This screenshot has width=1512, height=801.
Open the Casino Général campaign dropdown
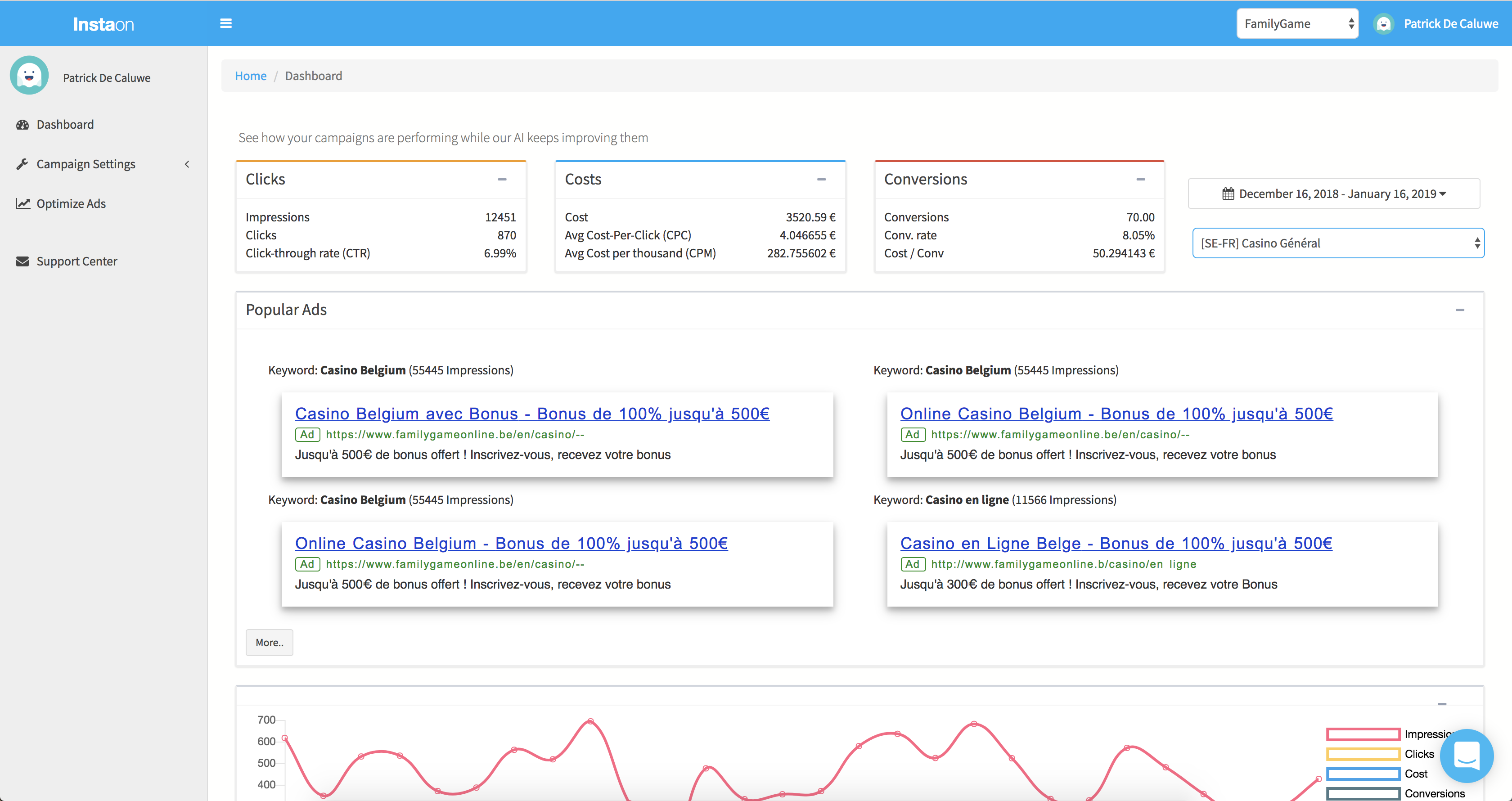[x=1338, y=243]
